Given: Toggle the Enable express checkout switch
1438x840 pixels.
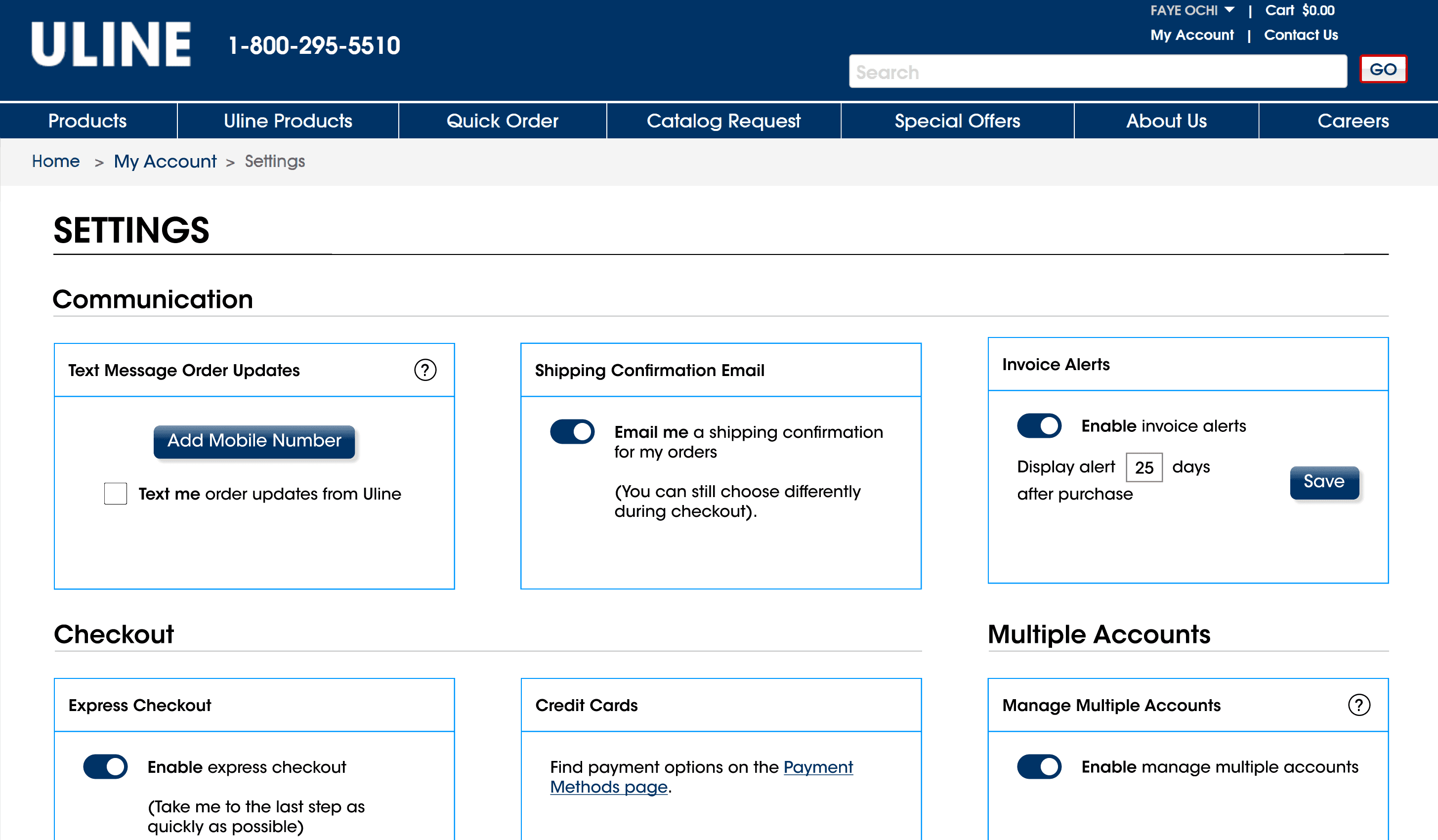Looking at the screenshot, I should tap(105, 767).
